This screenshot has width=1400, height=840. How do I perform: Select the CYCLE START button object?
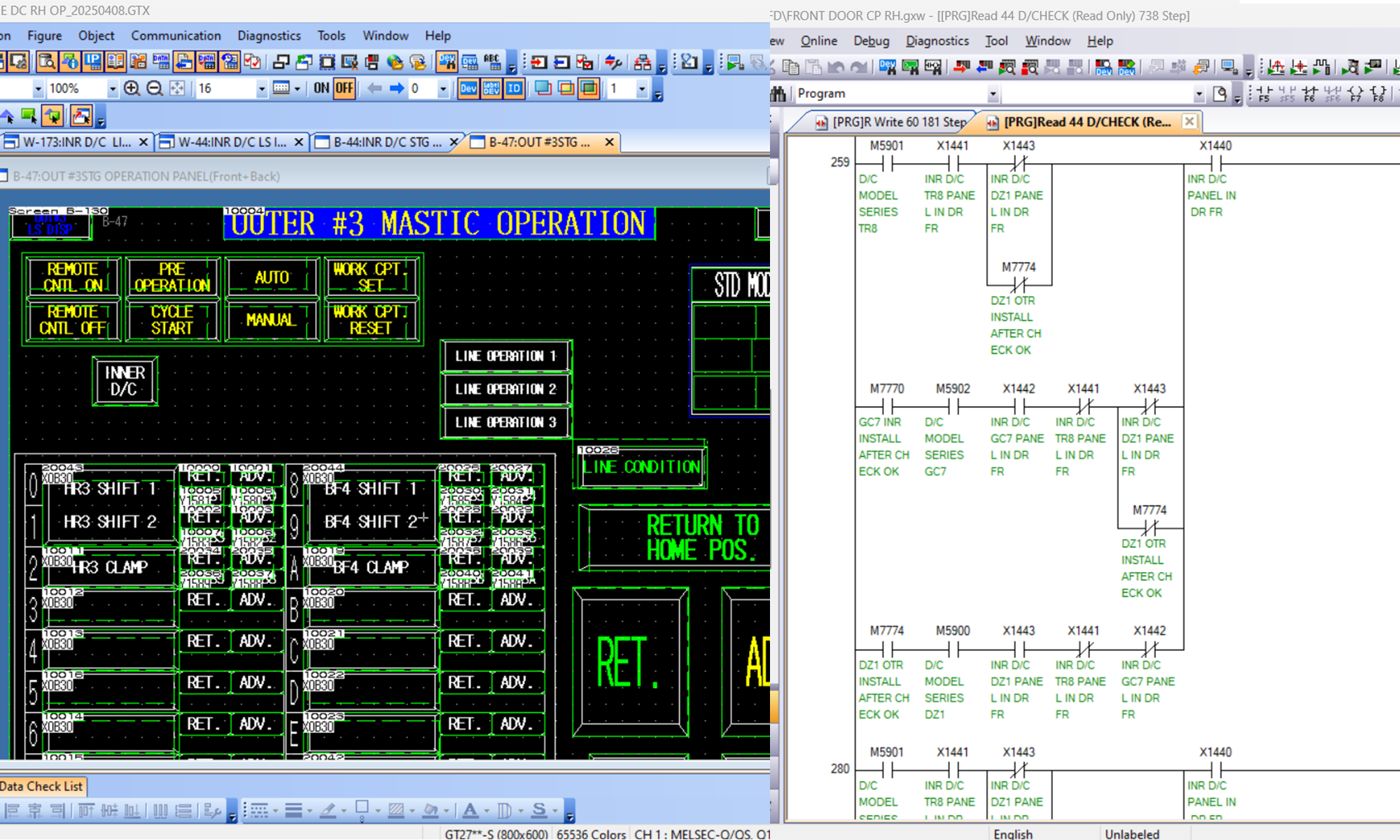click(171, 320)
